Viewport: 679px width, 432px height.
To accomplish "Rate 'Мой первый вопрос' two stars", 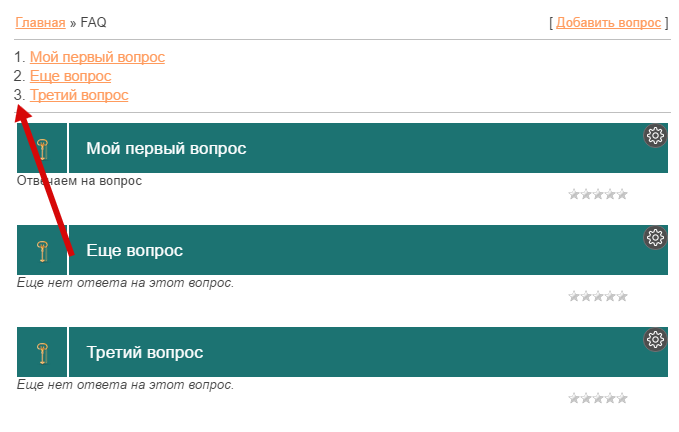I will point(586,194).
